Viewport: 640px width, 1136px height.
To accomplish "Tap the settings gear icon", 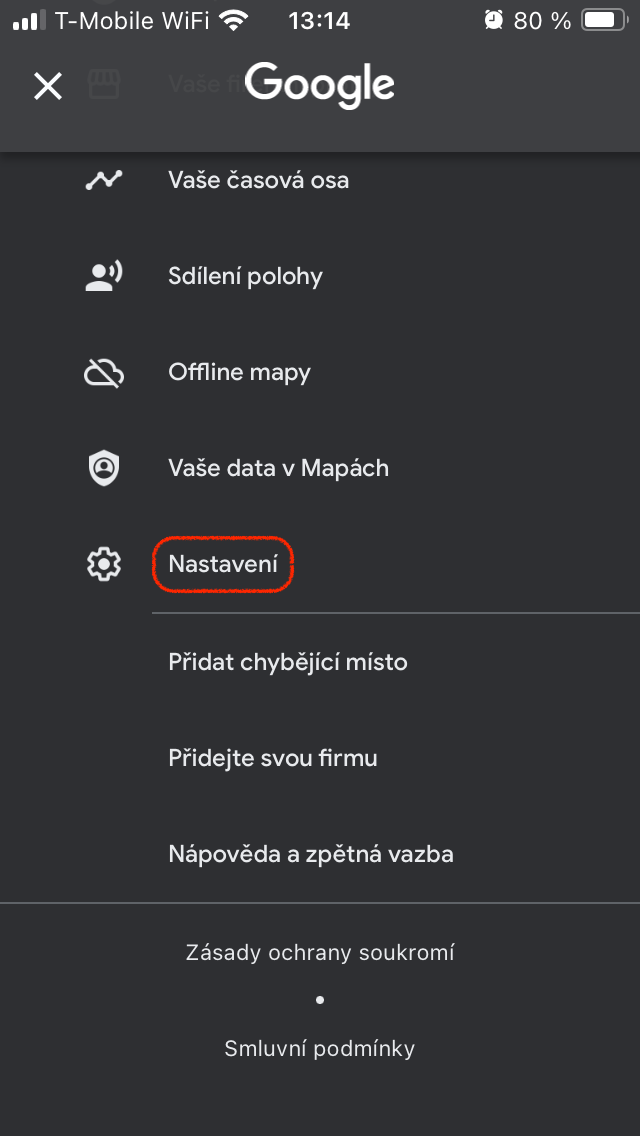I will (103, 565).
